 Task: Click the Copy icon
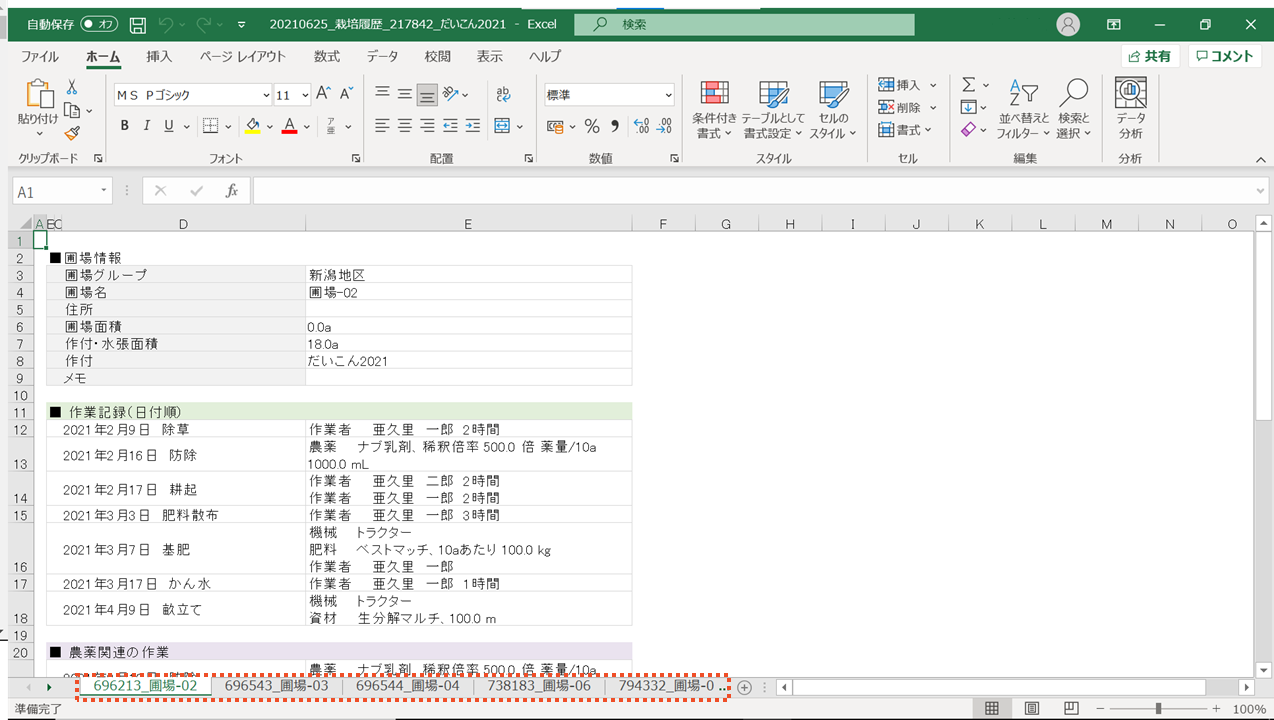tap(72, 110)
